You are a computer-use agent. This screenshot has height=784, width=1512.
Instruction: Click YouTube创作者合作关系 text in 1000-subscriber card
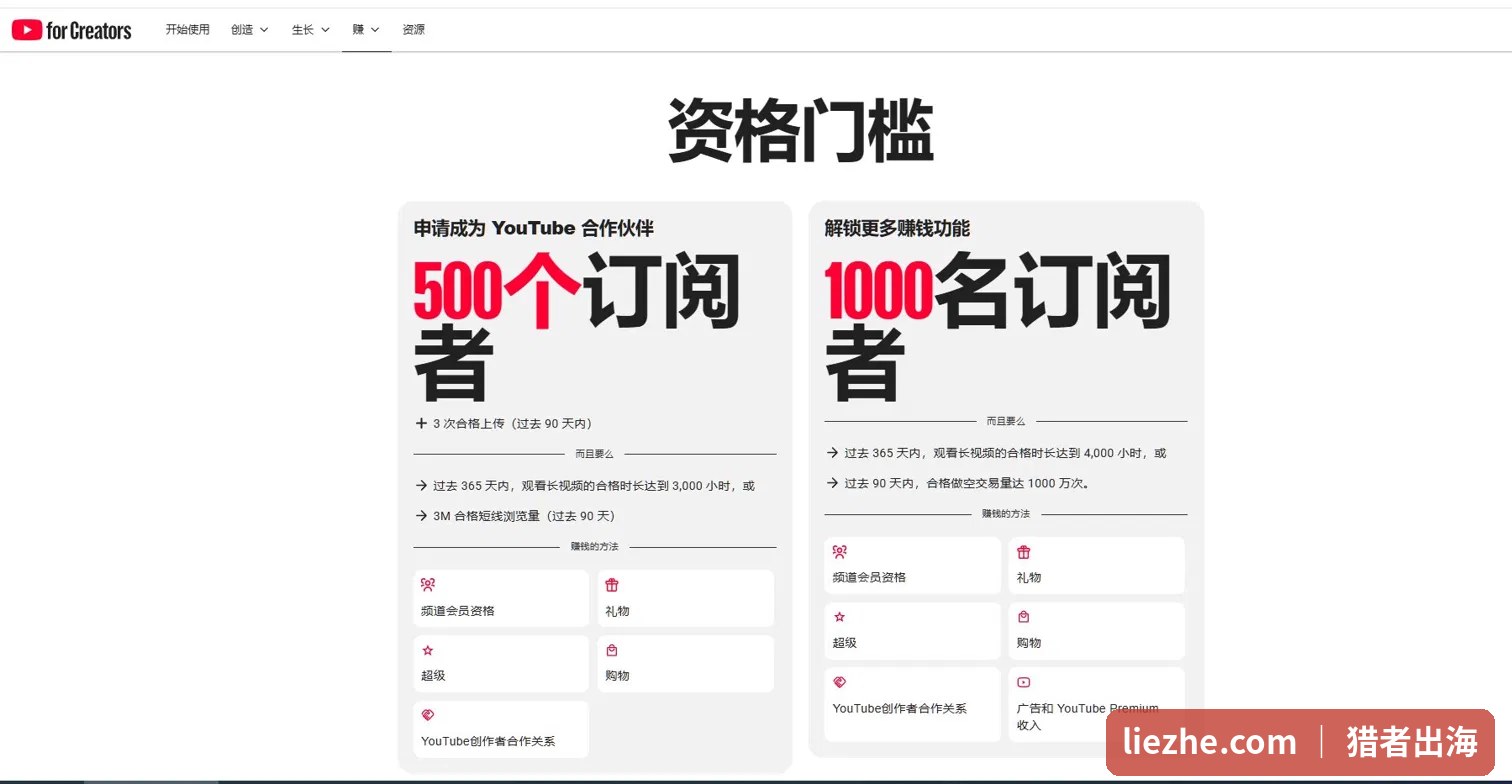click(900, 708)
